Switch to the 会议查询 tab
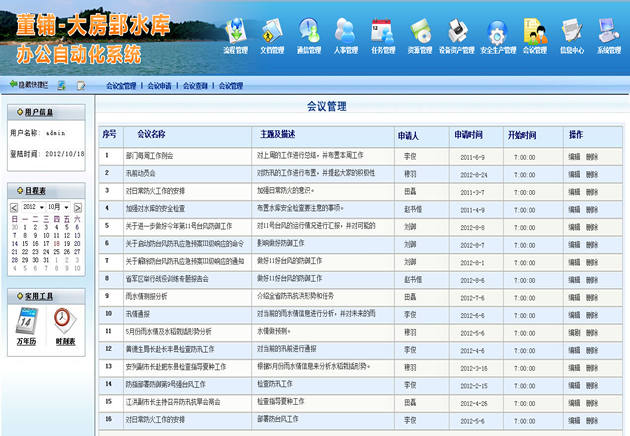This screenshot has height=436, width=630. tap(195, 86)
